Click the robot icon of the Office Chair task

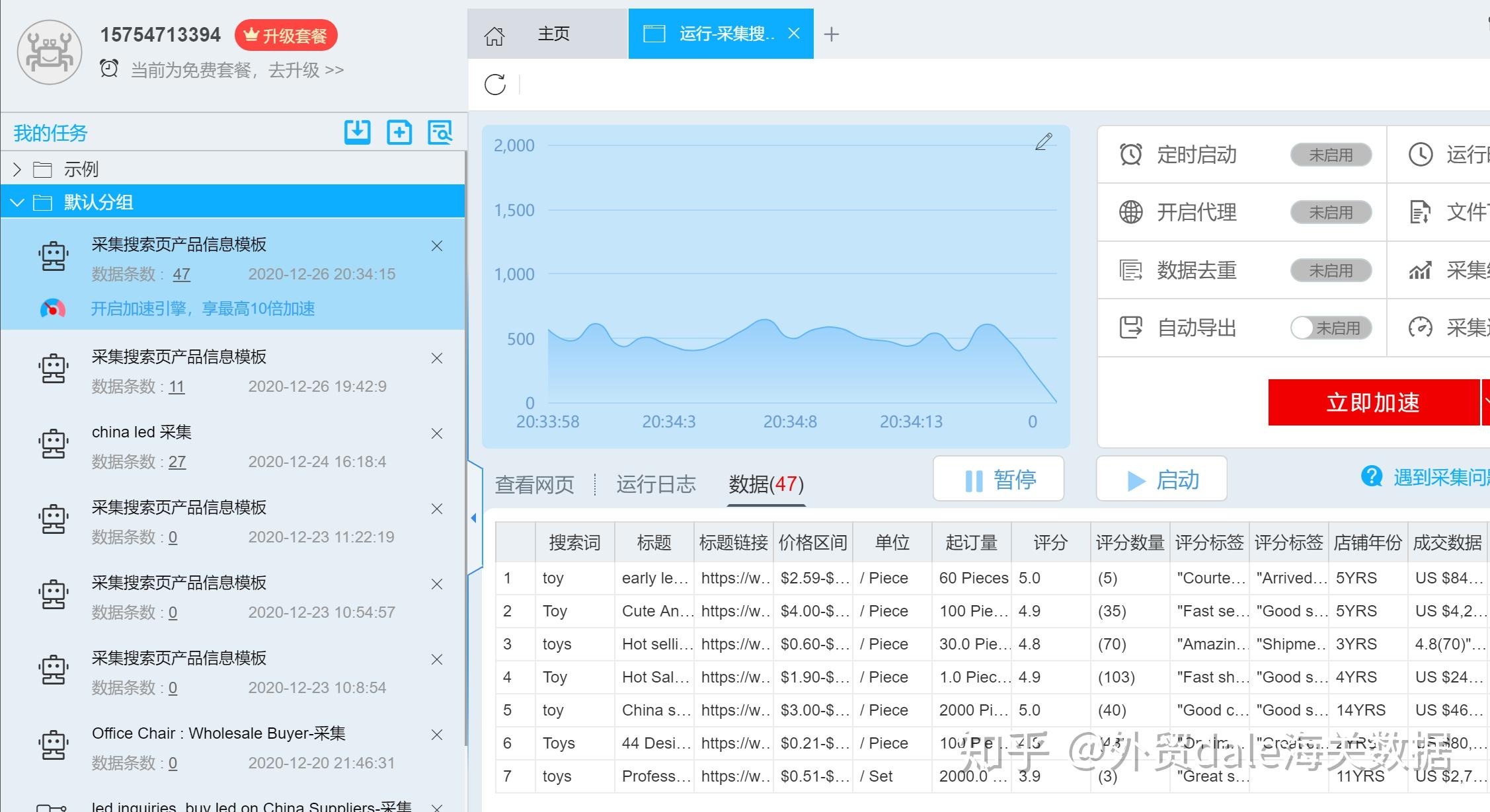pos(53,745)
